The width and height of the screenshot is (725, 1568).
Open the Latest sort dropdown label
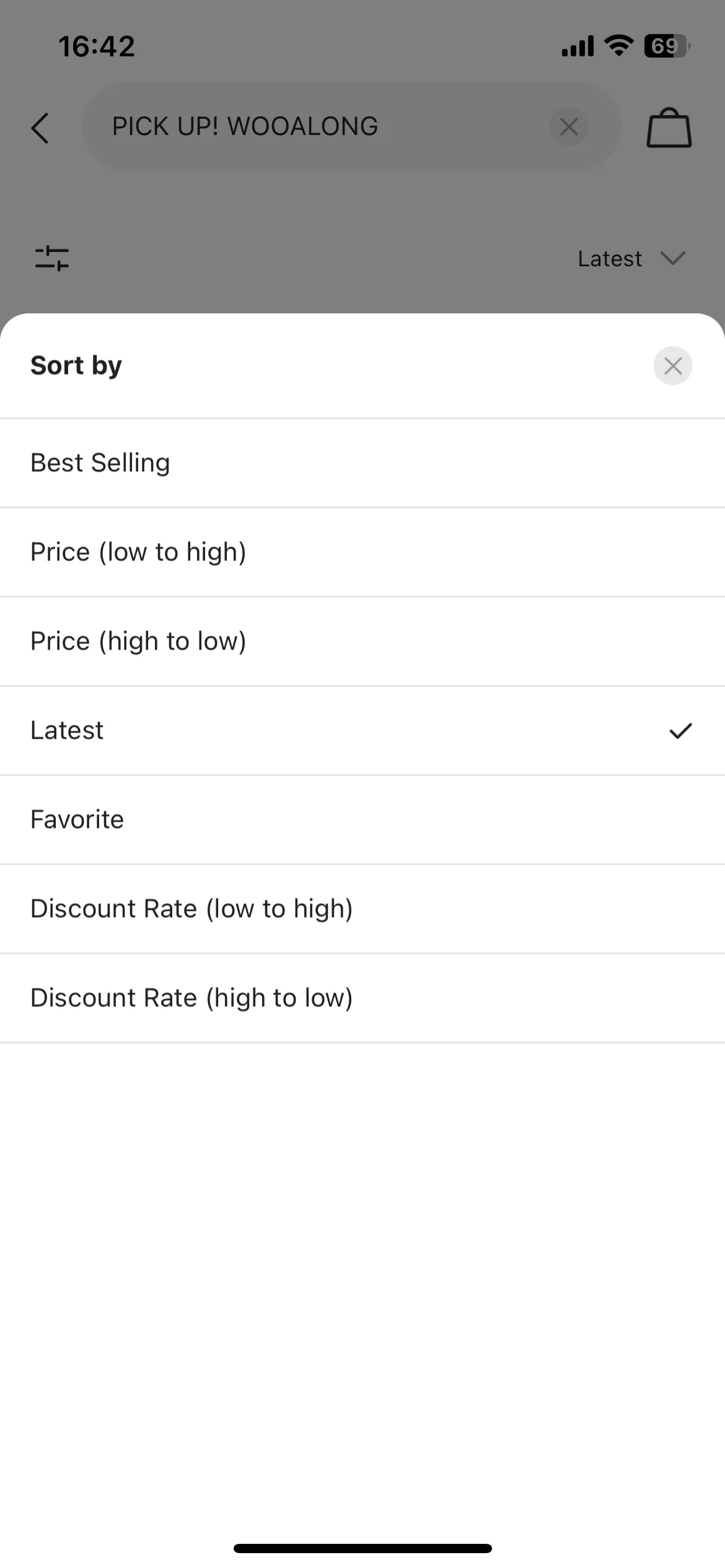point(610,259)
